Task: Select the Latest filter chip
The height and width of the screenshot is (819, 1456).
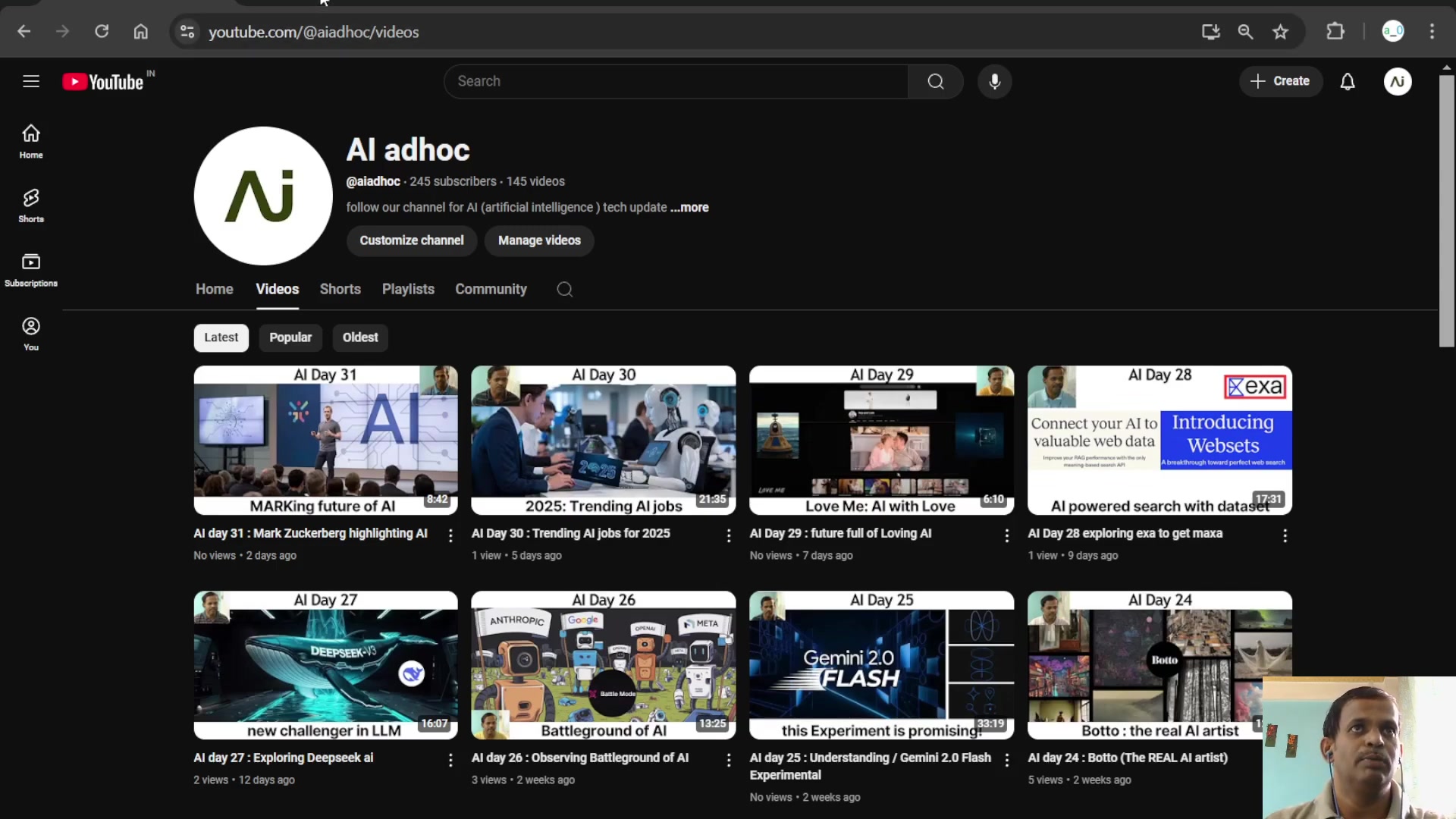Action: point(221,337)
